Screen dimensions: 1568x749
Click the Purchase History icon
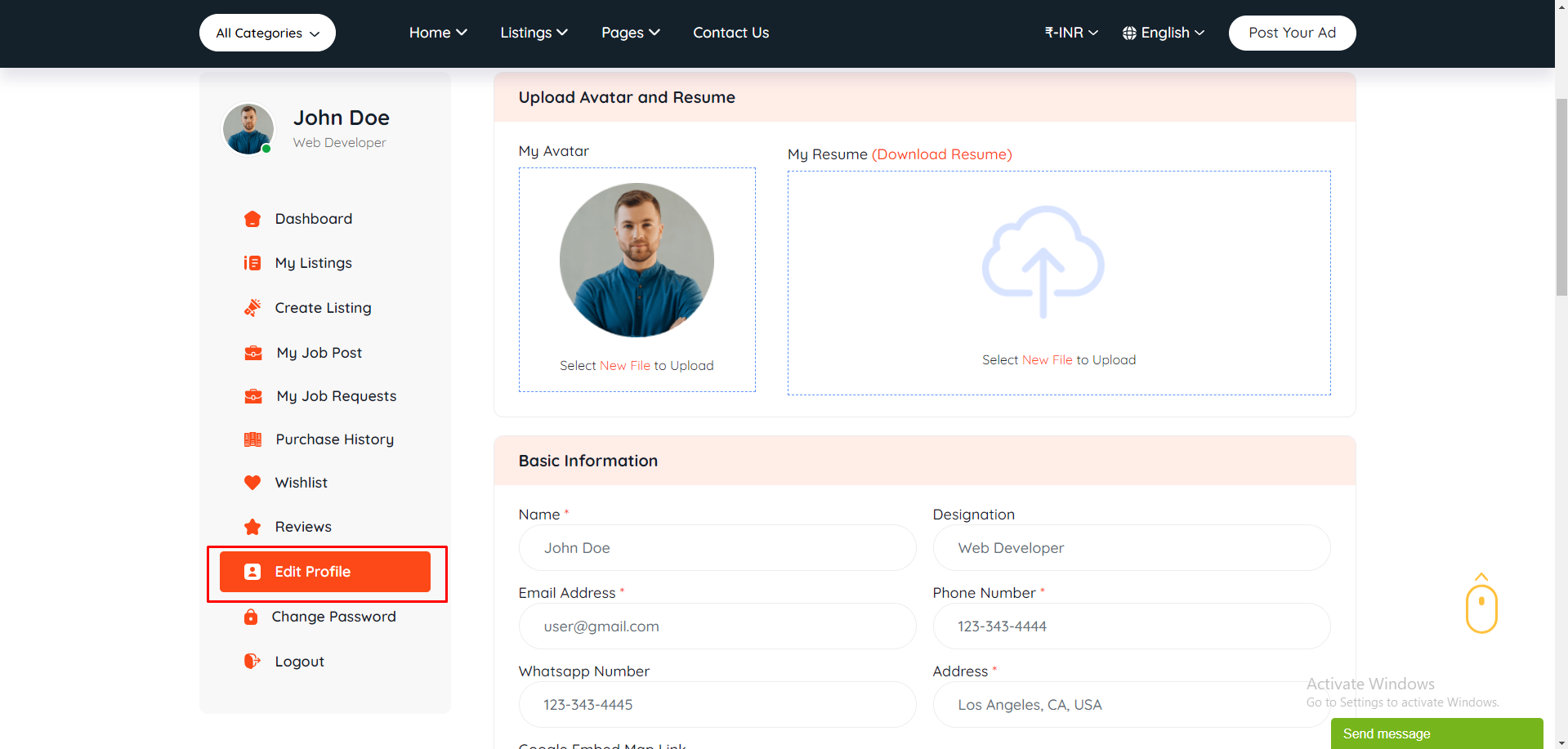[253, 439]
